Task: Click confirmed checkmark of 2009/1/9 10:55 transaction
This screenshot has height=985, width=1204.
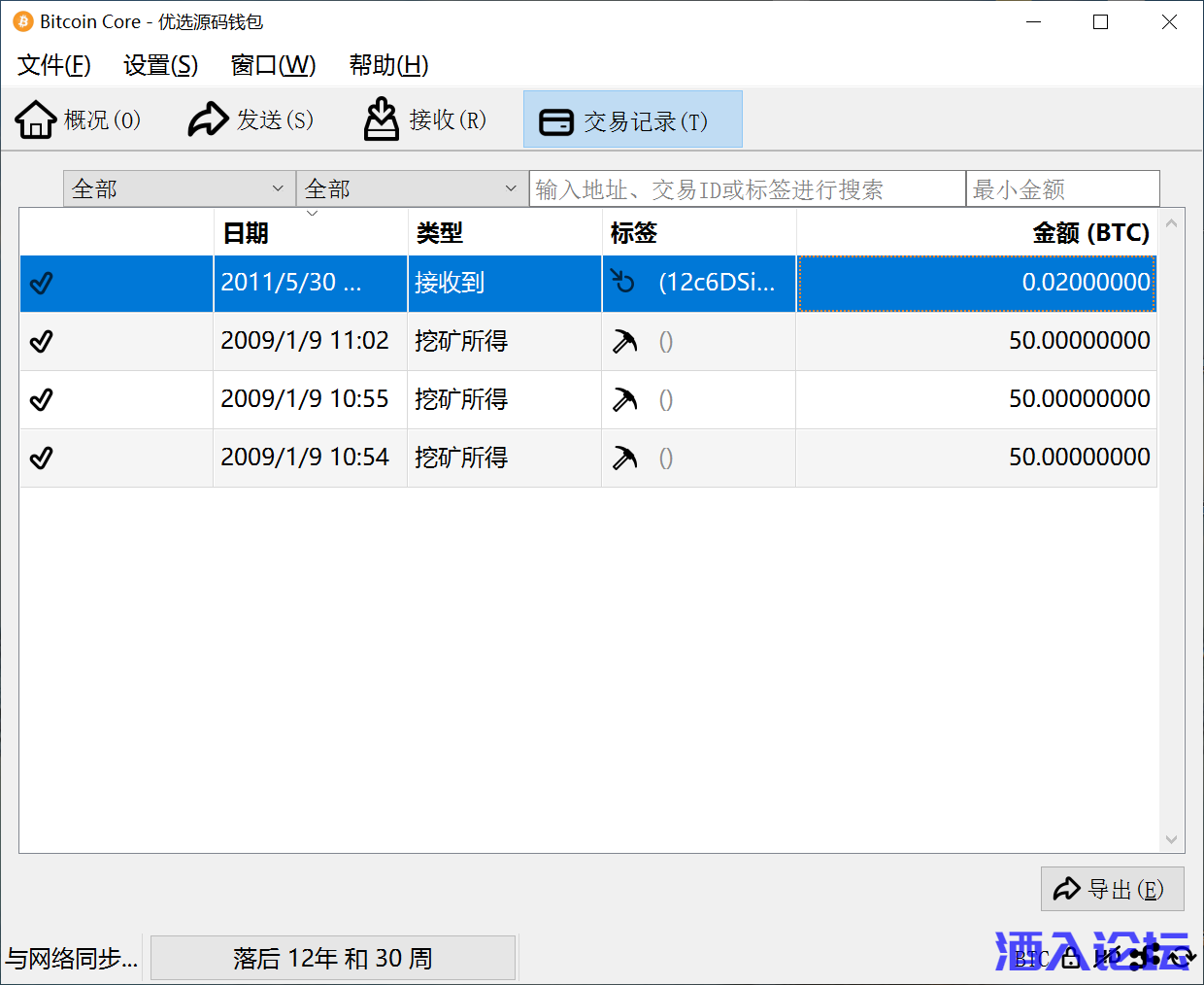Action: point(41,399)
